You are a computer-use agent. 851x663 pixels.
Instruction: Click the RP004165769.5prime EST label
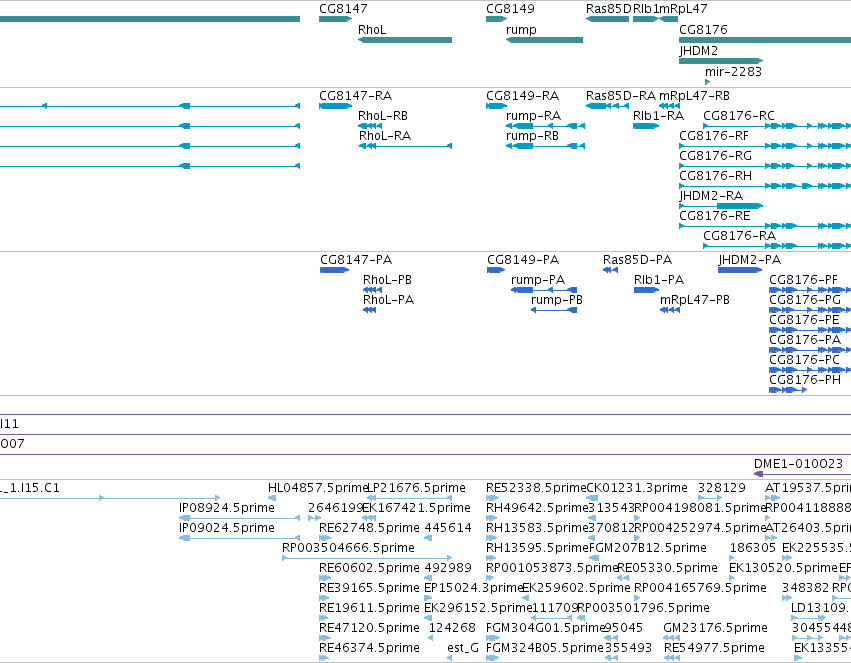pyautogui.click(x=700, y=589)
